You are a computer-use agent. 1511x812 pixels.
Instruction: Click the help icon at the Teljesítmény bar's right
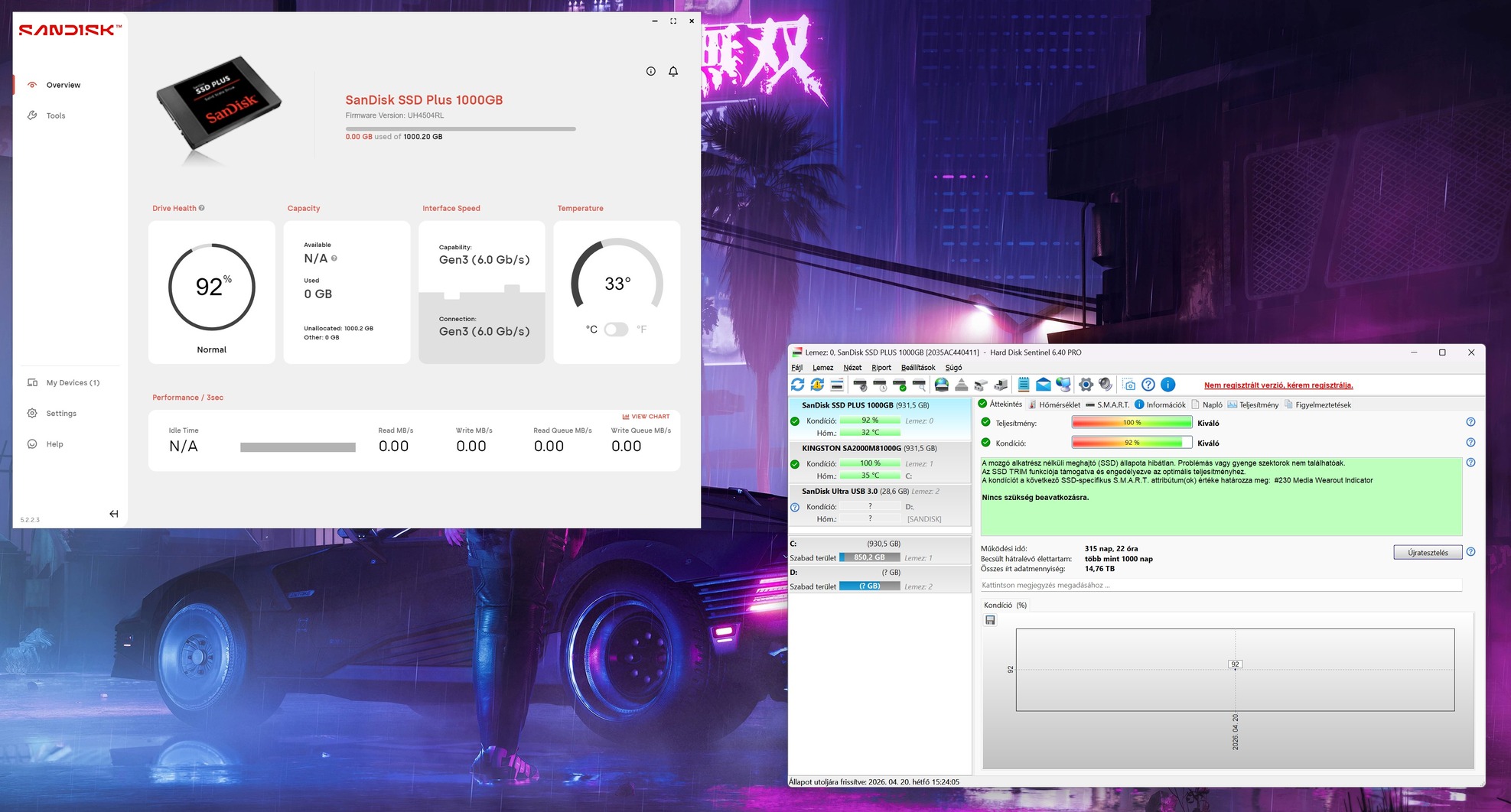1470,422
